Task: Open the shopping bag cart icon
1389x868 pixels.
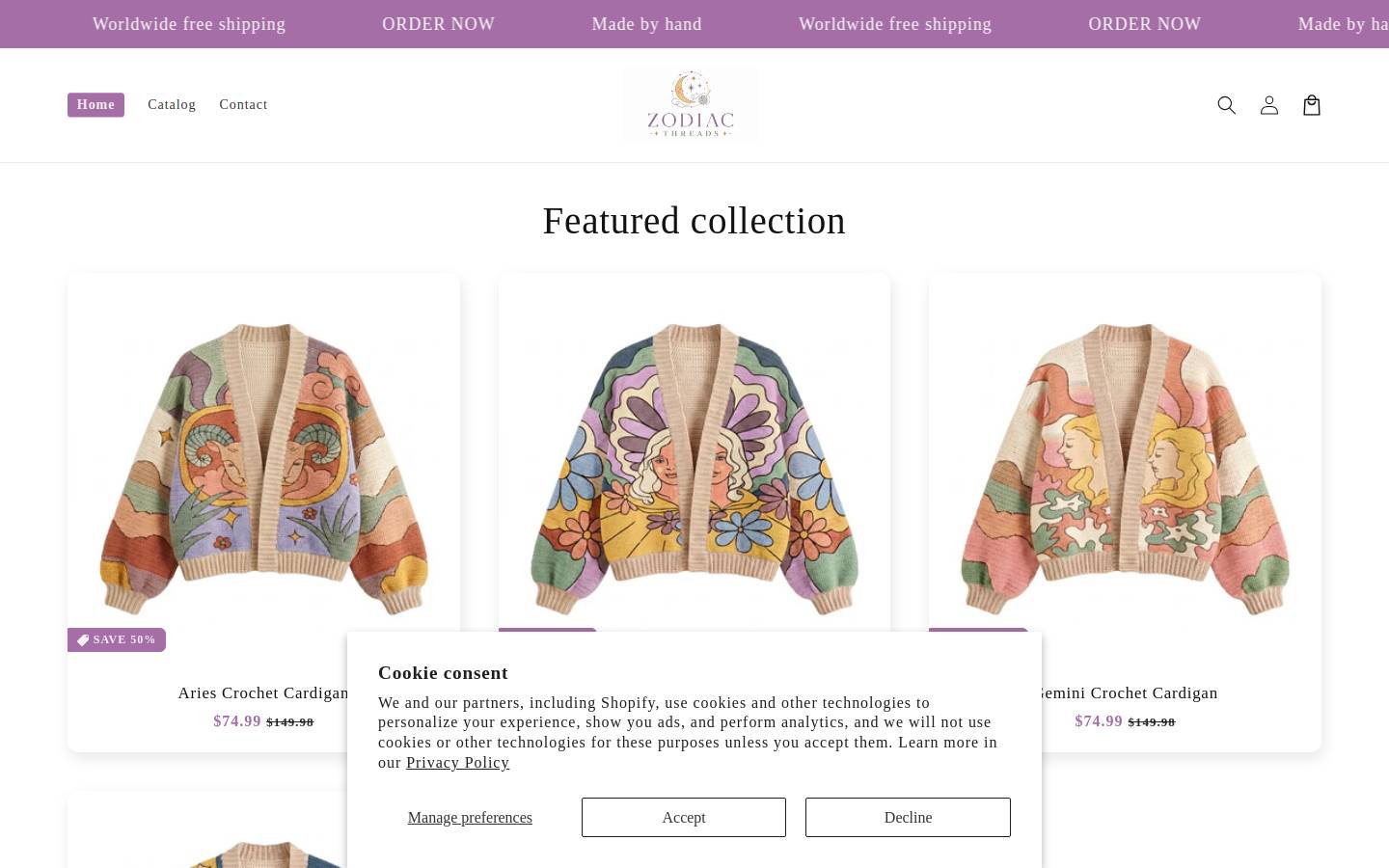Action: click(1311, 105)
